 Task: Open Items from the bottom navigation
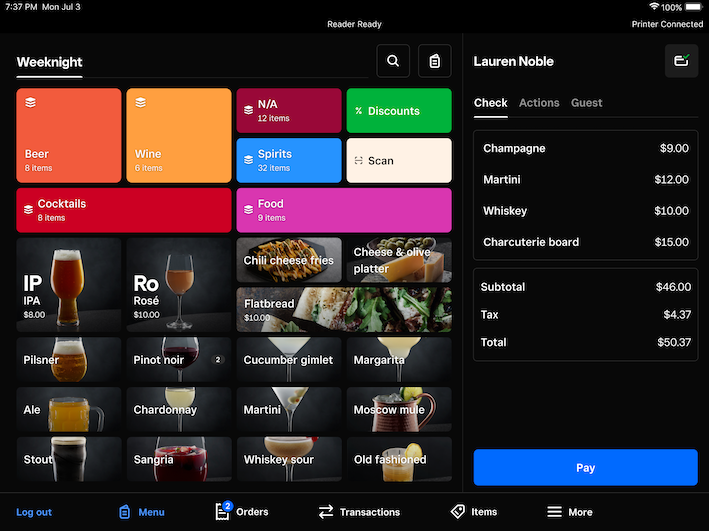(x=474, y=511)
